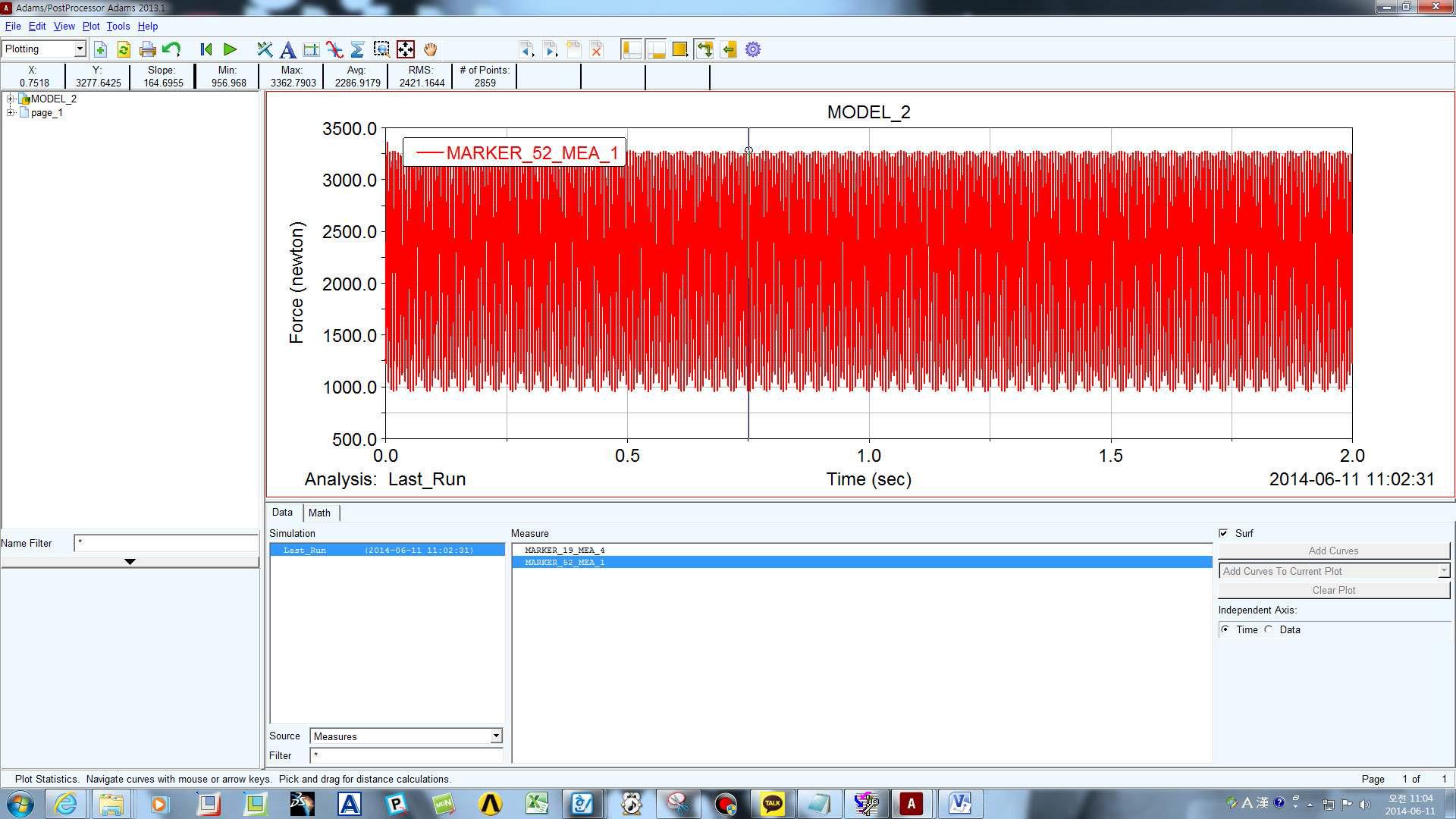
Task: Toggle the Plot Tracking (curve stats) tool
Action: coord(334,50)
